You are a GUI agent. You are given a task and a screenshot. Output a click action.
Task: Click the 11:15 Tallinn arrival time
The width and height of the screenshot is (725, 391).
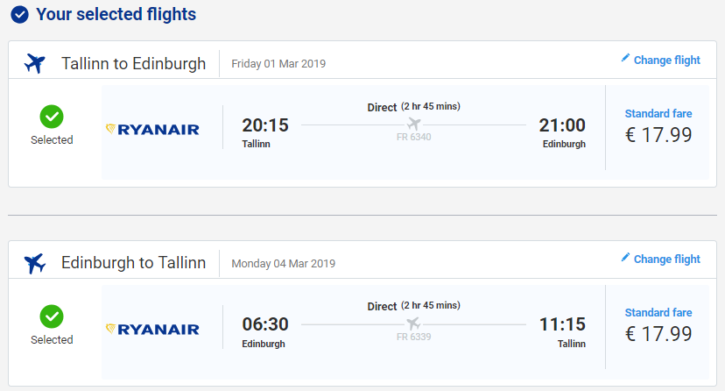click(563, 324)
